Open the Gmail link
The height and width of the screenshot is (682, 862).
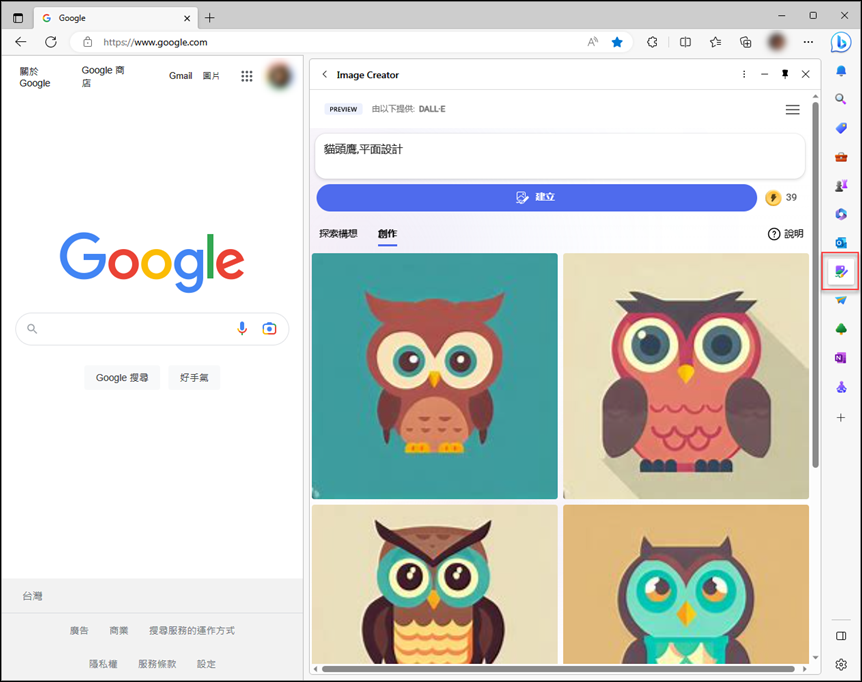[x=180, y=76]
